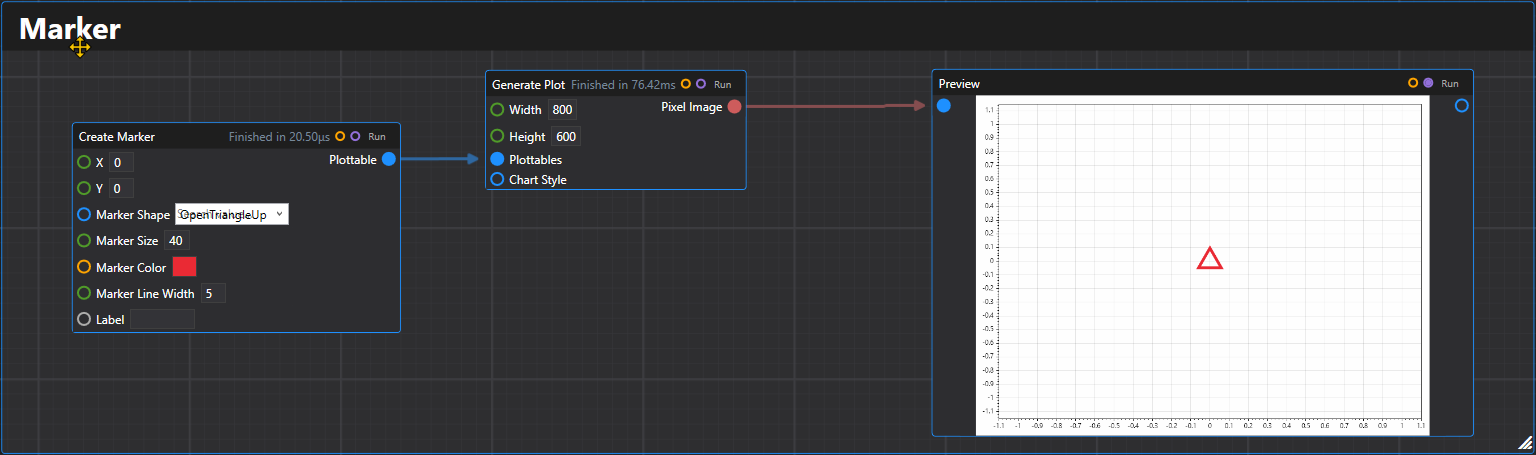Click the Label input port
Viewport: 1536px width, 455px height.
[84, 319]
